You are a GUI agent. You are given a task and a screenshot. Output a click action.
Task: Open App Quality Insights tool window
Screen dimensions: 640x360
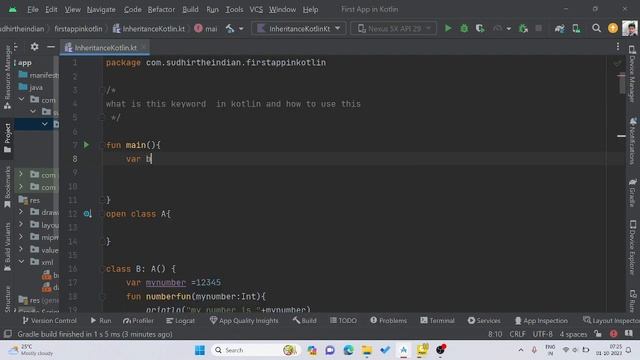(x=244, y=320)
